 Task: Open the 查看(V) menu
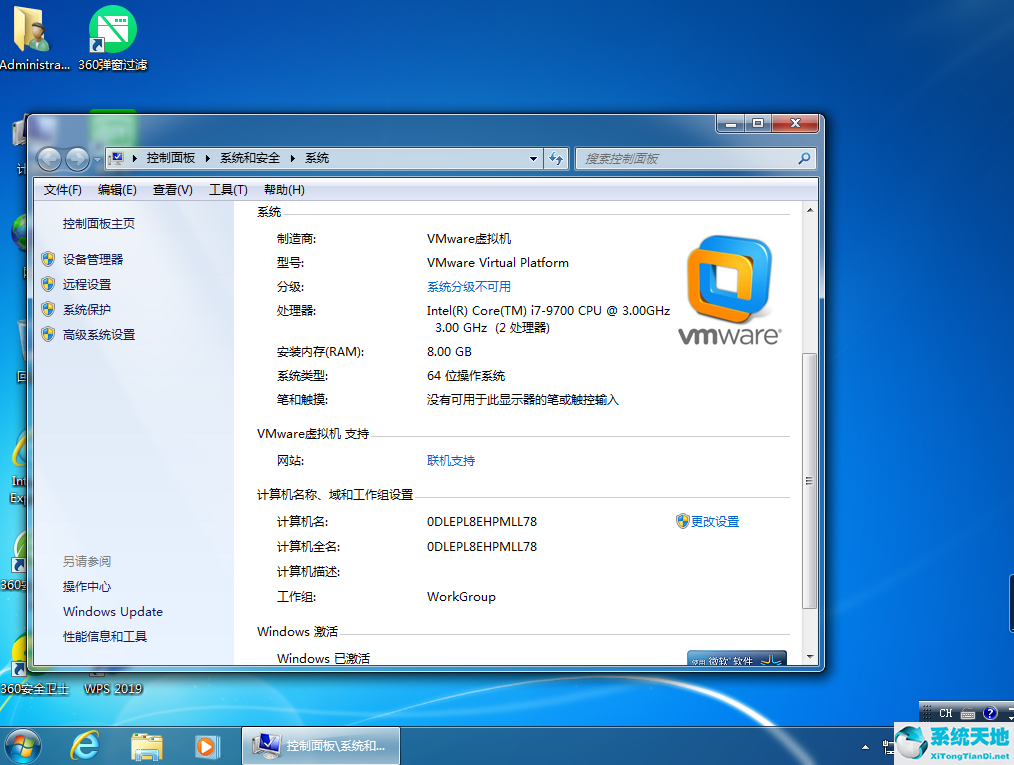pos(173,189)
